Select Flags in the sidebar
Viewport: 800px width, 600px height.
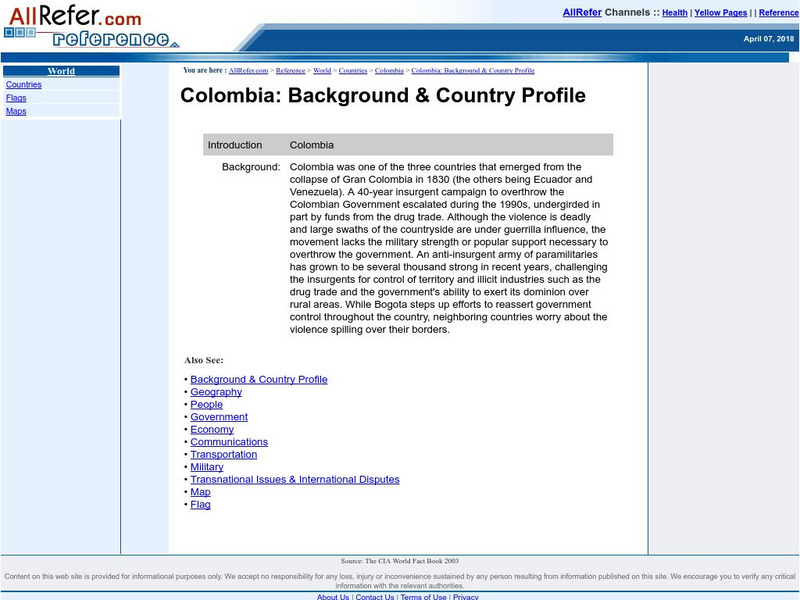coord(17,97)
